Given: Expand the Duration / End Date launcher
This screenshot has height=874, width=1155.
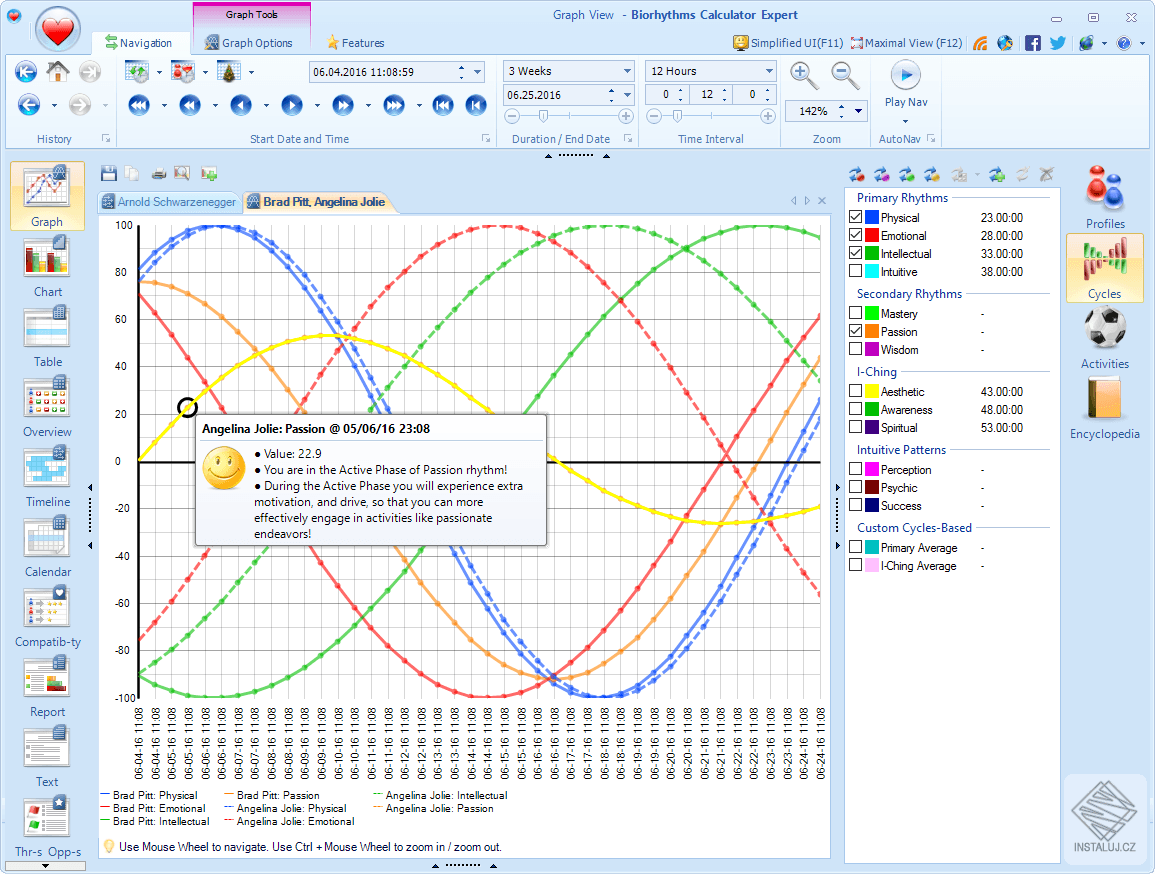Looking at the screenshot, I should point(628,138).
